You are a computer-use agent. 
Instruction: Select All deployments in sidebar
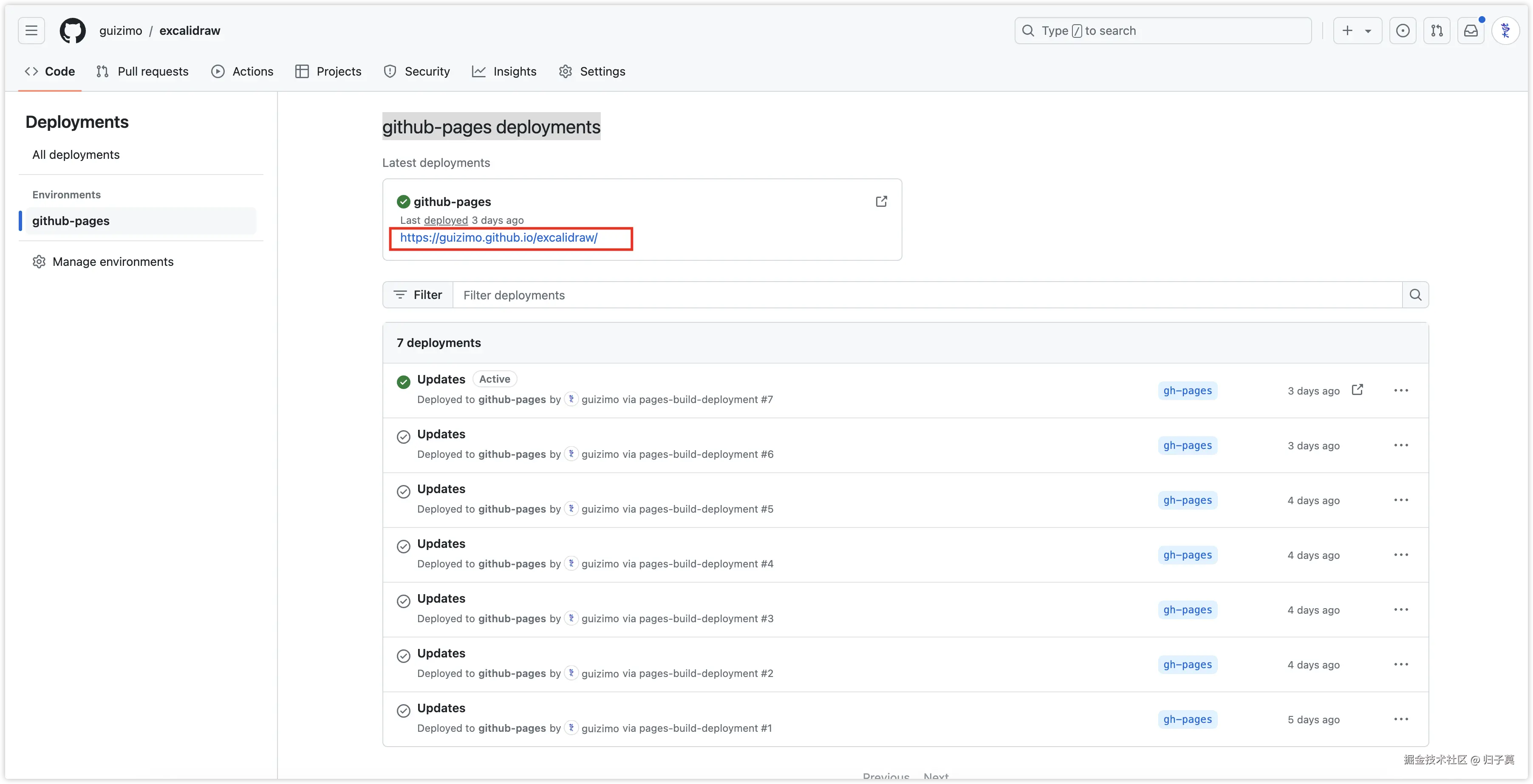point(76,155)
